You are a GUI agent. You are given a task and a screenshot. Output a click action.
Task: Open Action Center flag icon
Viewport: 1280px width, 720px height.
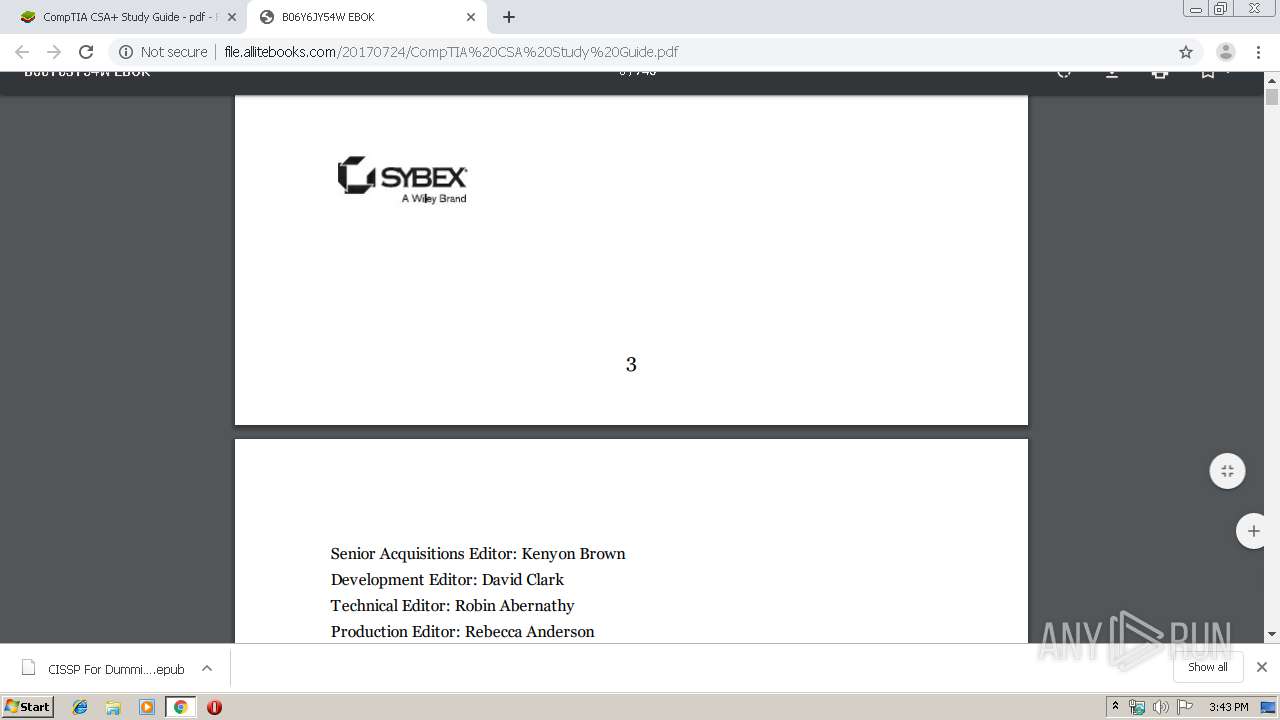[x=1184, y=707]
